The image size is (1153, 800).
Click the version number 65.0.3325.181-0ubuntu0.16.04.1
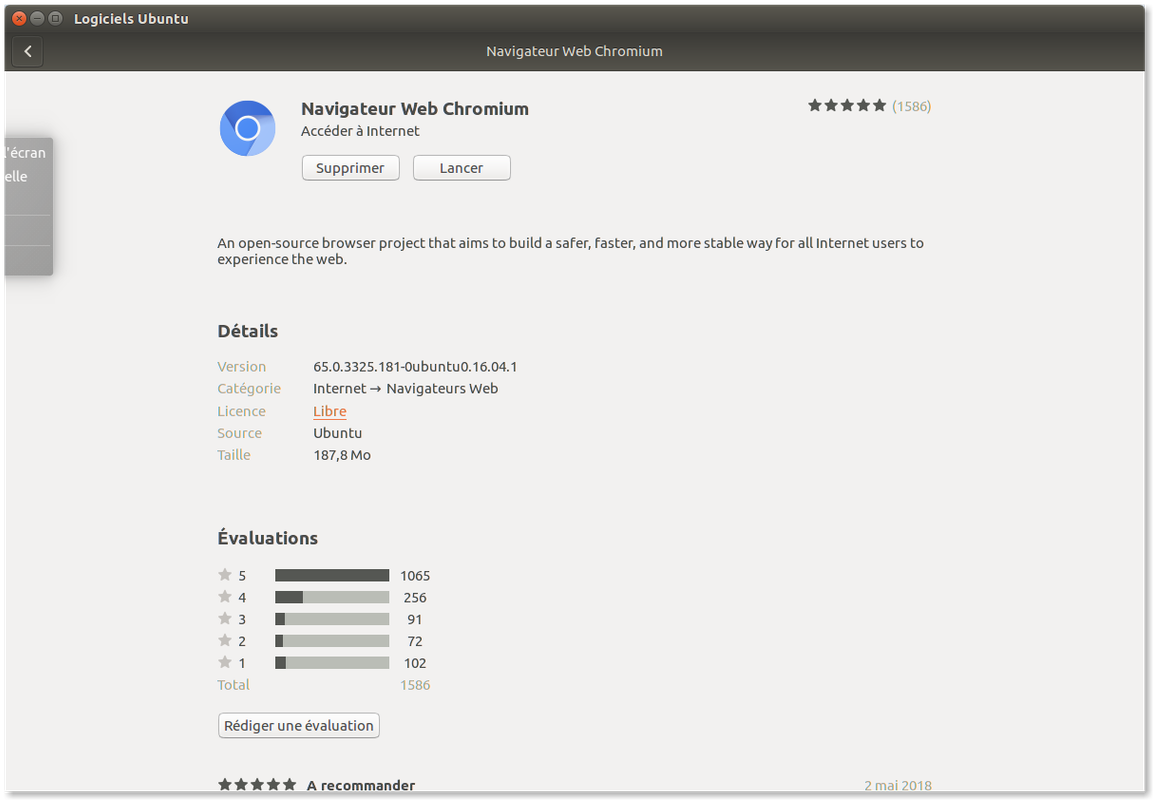pos(415,366)
